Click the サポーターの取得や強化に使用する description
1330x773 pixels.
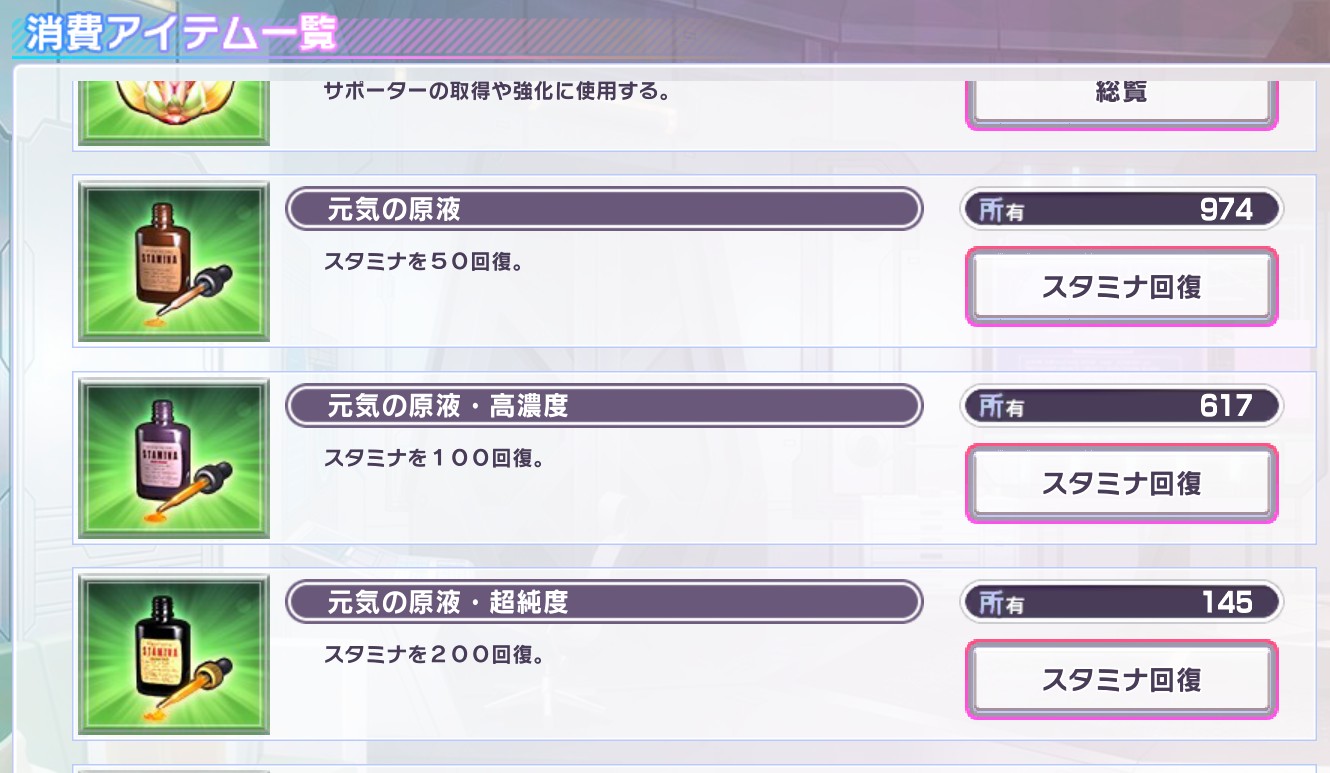[x=497, y=92]
